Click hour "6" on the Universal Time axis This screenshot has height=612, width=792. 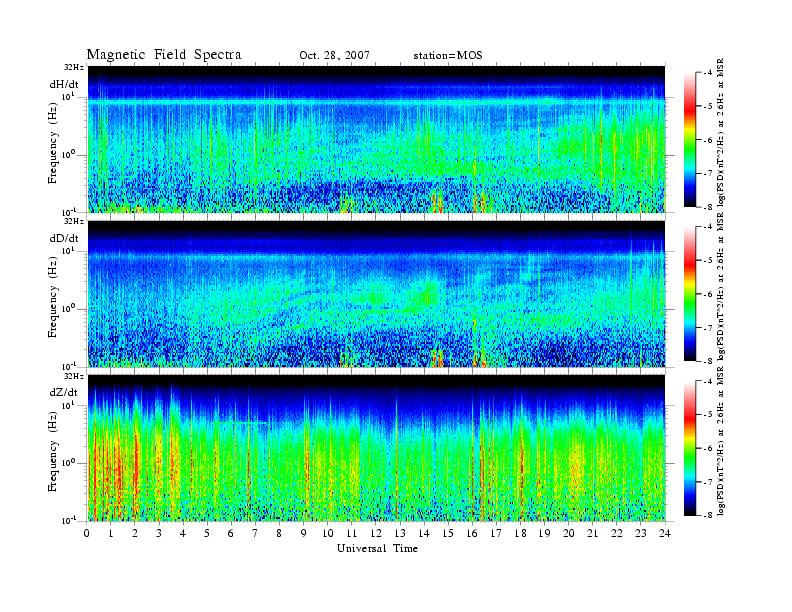point(231,533)
